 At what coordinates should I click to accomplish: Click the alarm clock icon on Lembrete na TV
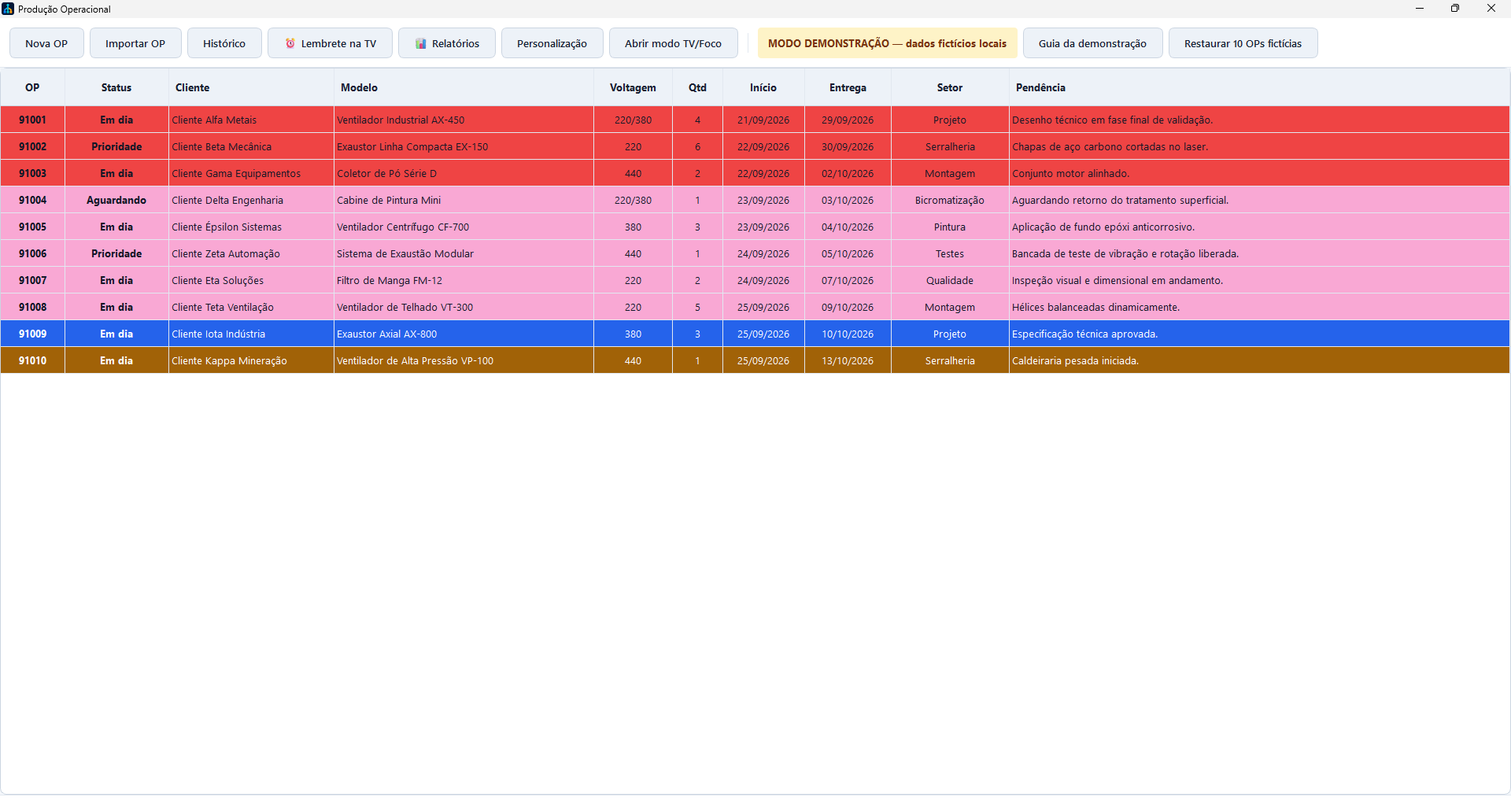290,43
